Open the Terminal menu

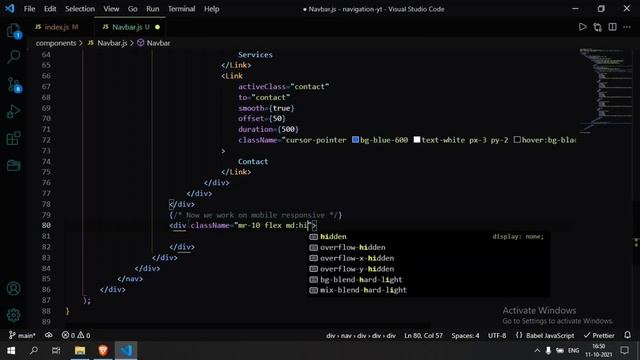pos(181,9)
